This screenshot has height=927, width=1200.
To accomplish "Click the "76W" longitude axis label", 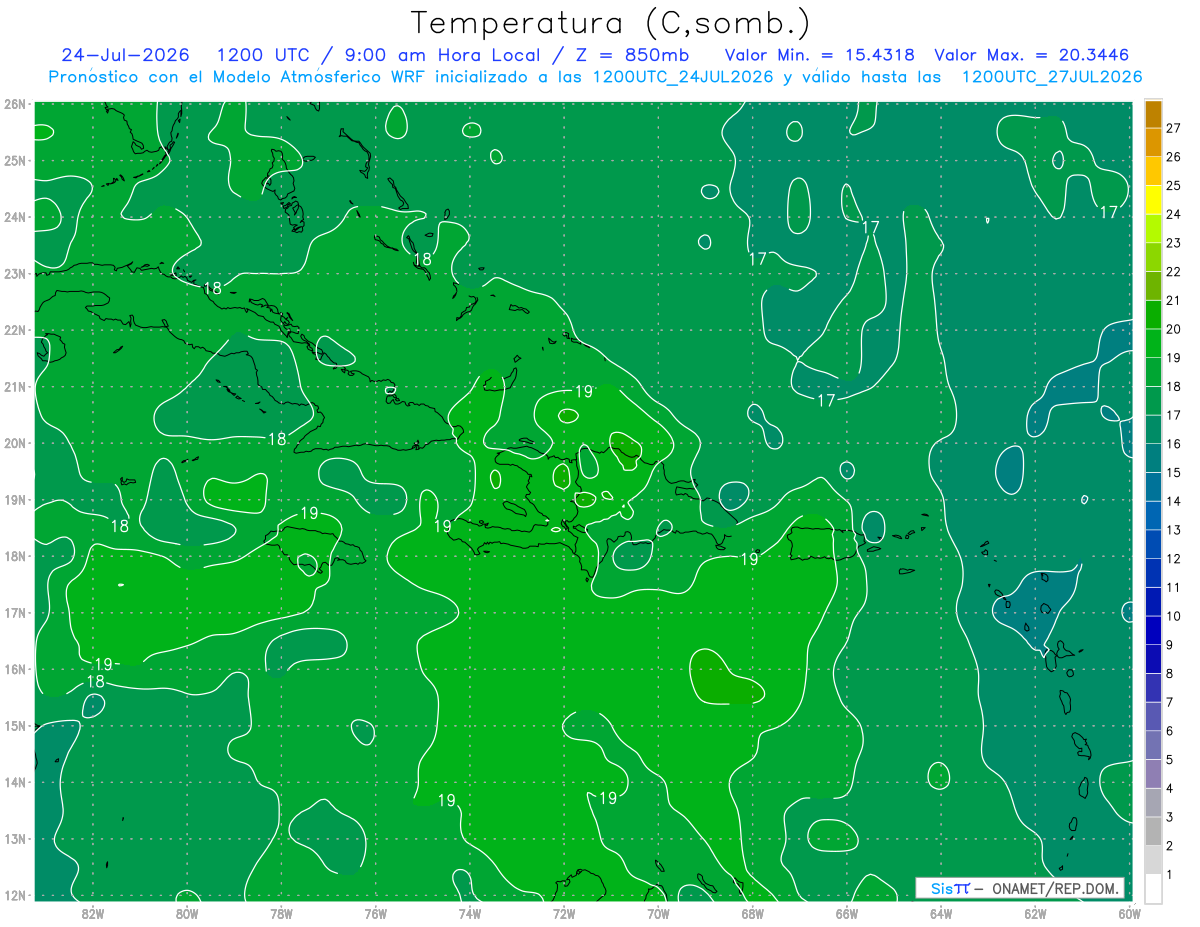I will pyautogui.click(x=375, y=913).
